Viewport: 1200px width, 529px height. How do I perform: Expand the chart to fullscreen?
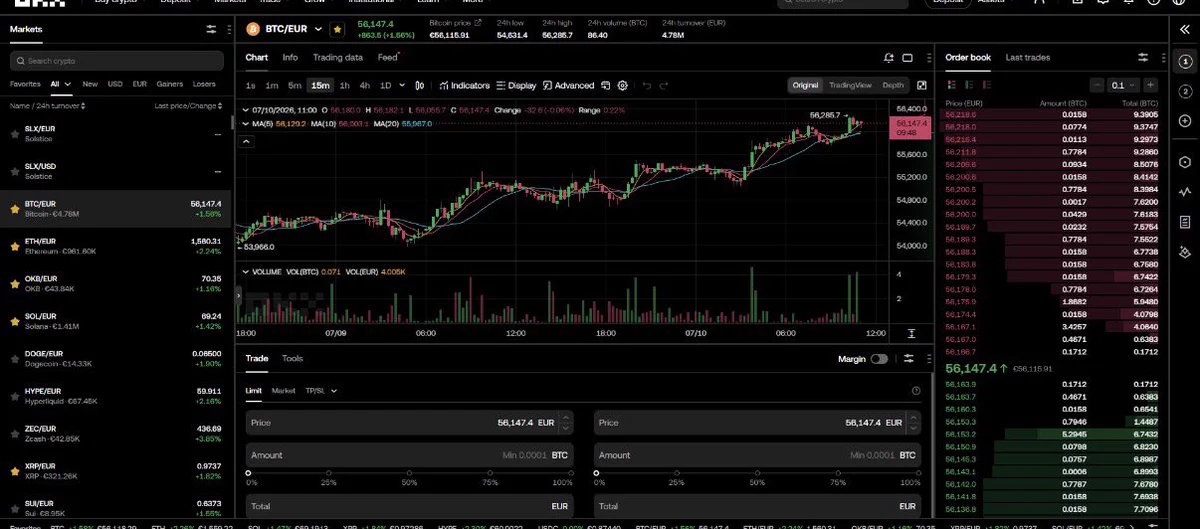(921, 86)
